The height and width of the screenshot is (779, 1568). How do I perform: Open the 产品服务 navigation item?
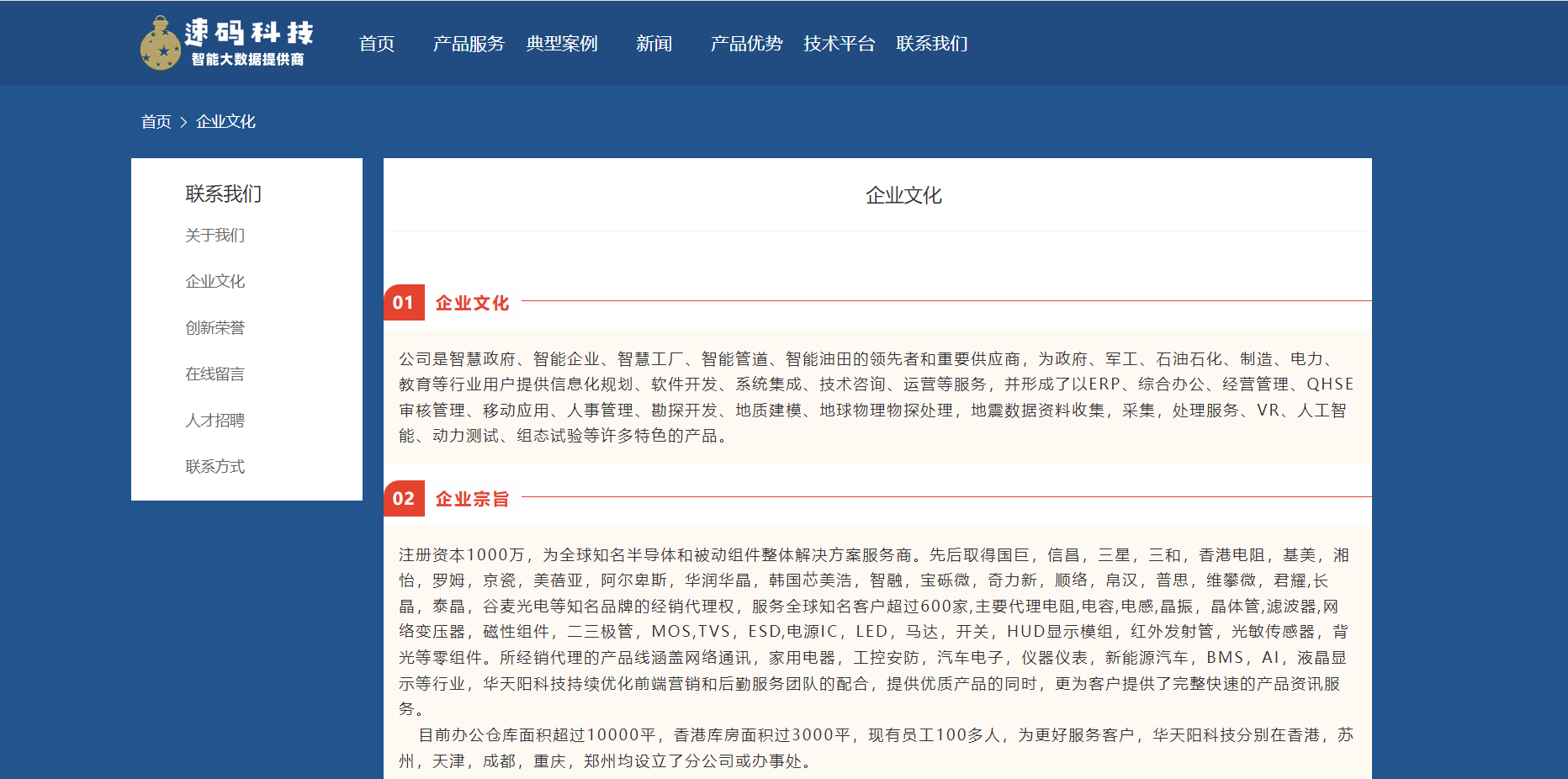pyautogui.click(x=469, y=44)
